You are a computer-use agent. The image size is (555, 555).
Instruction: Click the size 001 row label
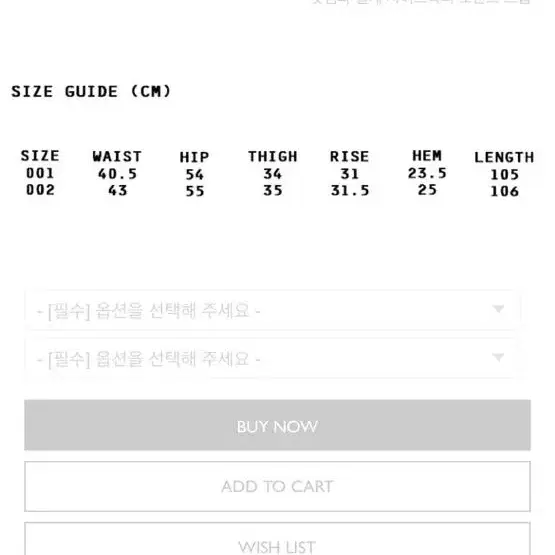40,173
